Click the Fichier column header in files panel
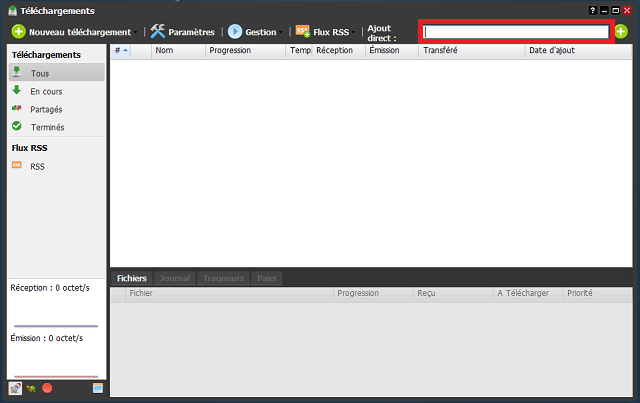This screenshot has height=403, width=640. pos(229,293)
